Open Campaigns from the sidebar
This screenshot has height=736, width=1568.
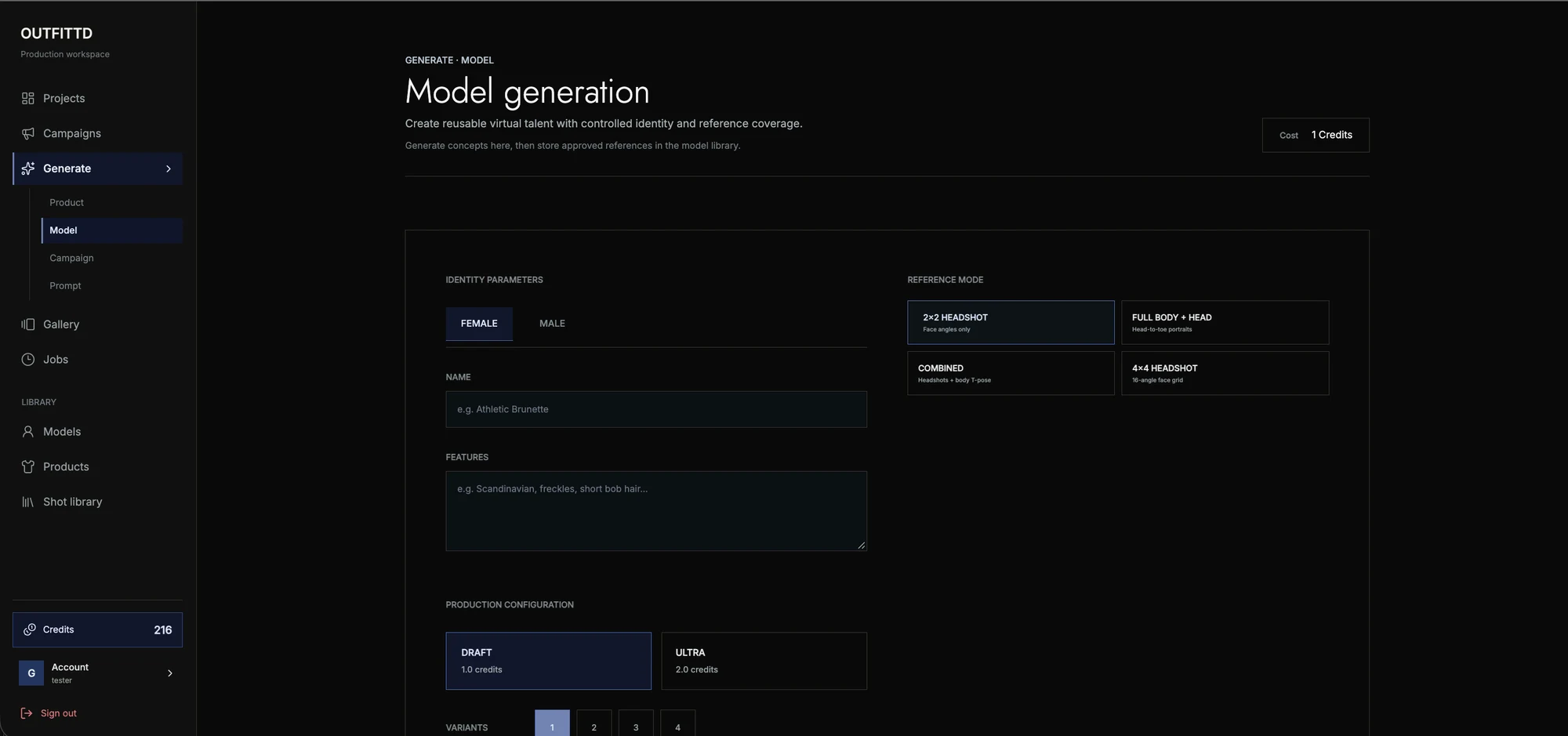point(98,133)
